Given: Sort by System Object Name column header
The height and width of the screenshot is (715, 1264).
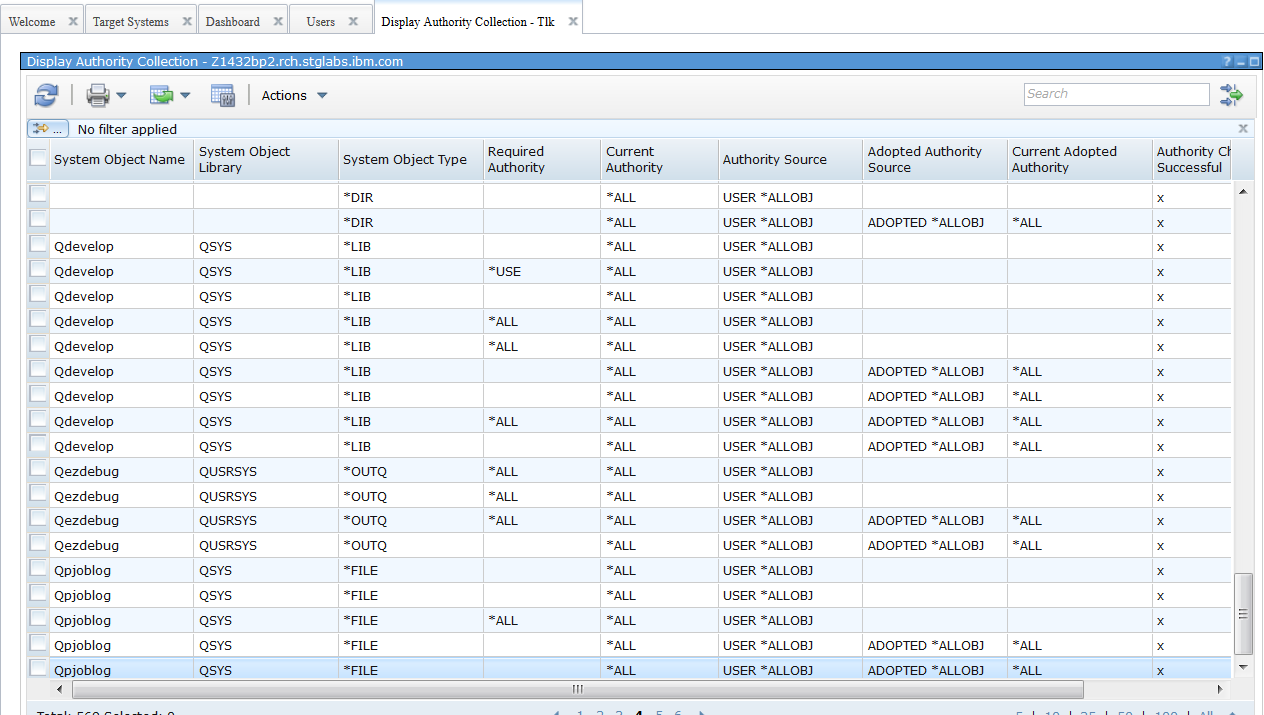Looking at the screenshot, I should (119, 159).
